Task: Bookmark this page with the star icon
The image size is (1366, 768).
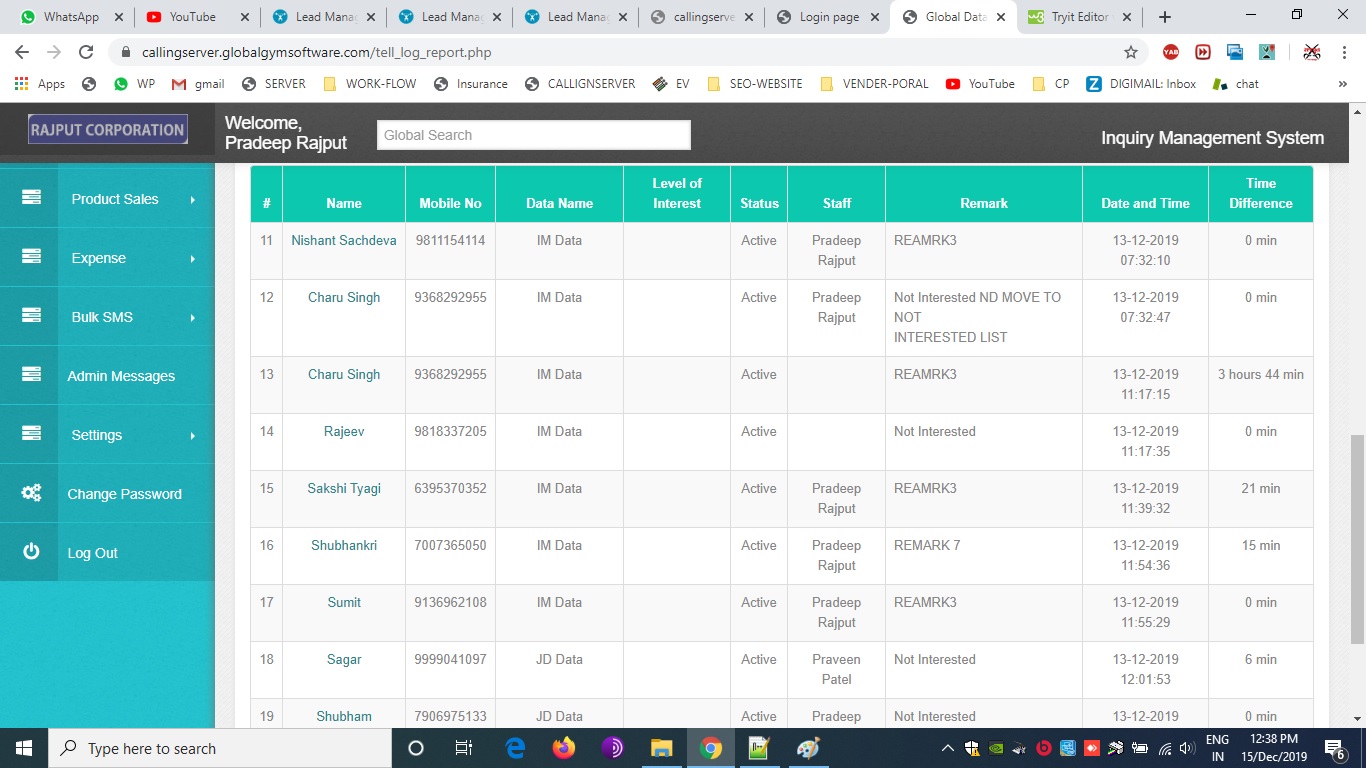Action: point(1131,52)
